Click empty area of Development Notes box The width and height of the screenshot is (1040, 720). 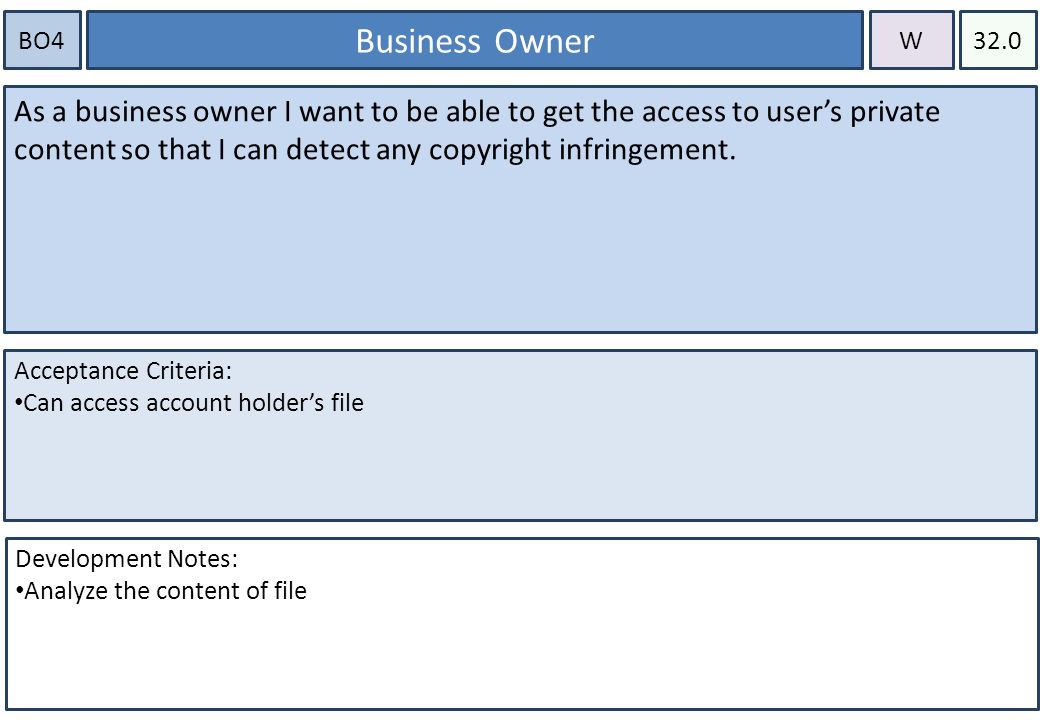coord(520,656)
